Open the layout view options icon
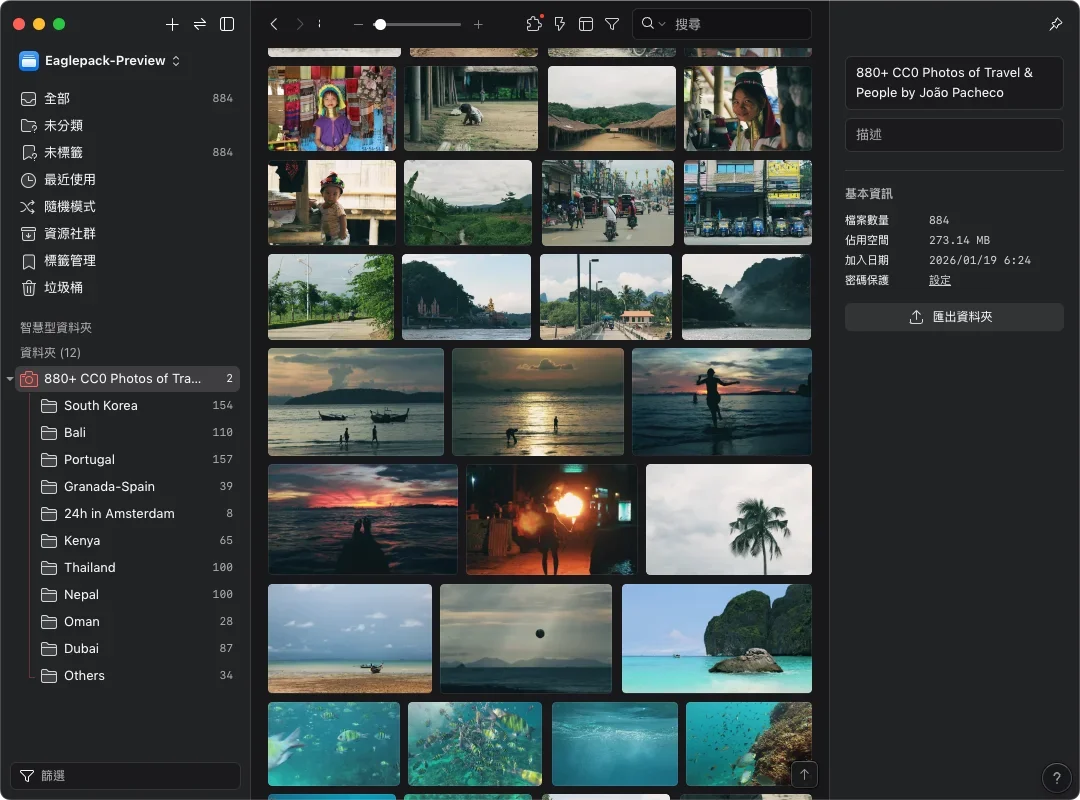This screenshot has width=1080, height=800. tap(586, 24)
